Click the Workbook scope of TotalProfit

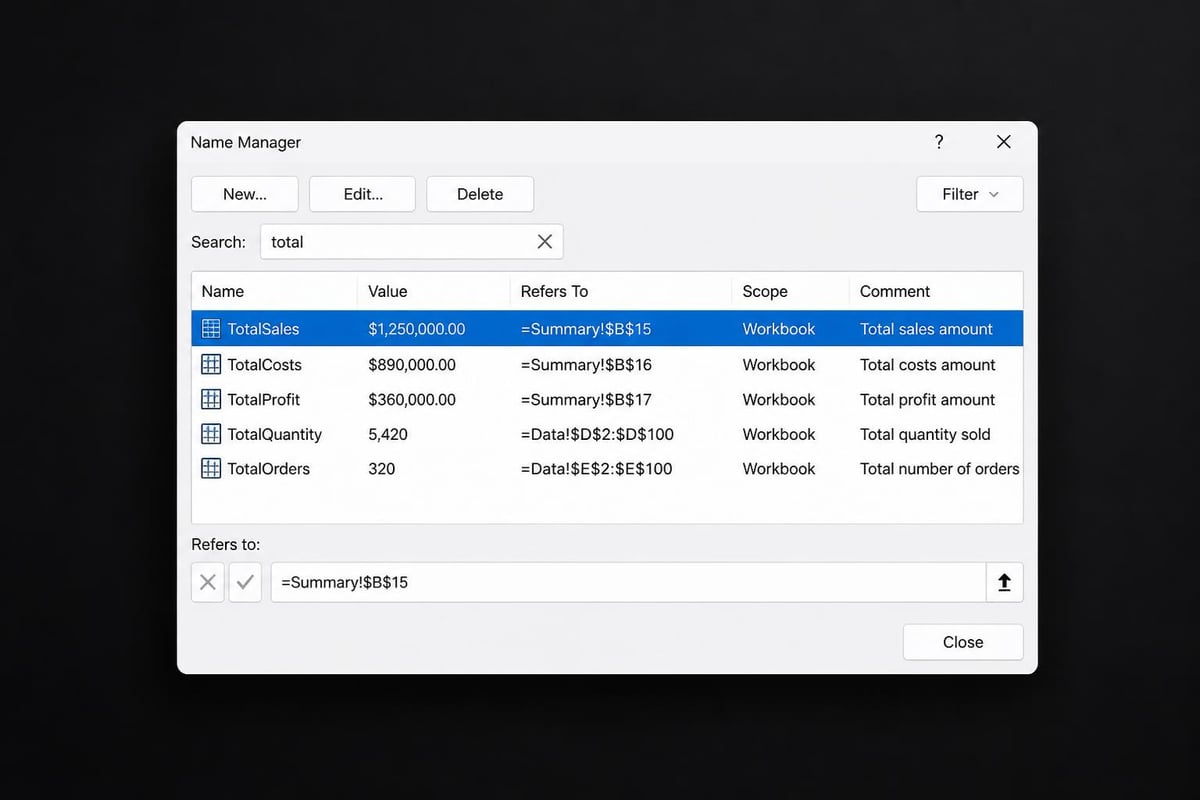click(x=779, y=399)
